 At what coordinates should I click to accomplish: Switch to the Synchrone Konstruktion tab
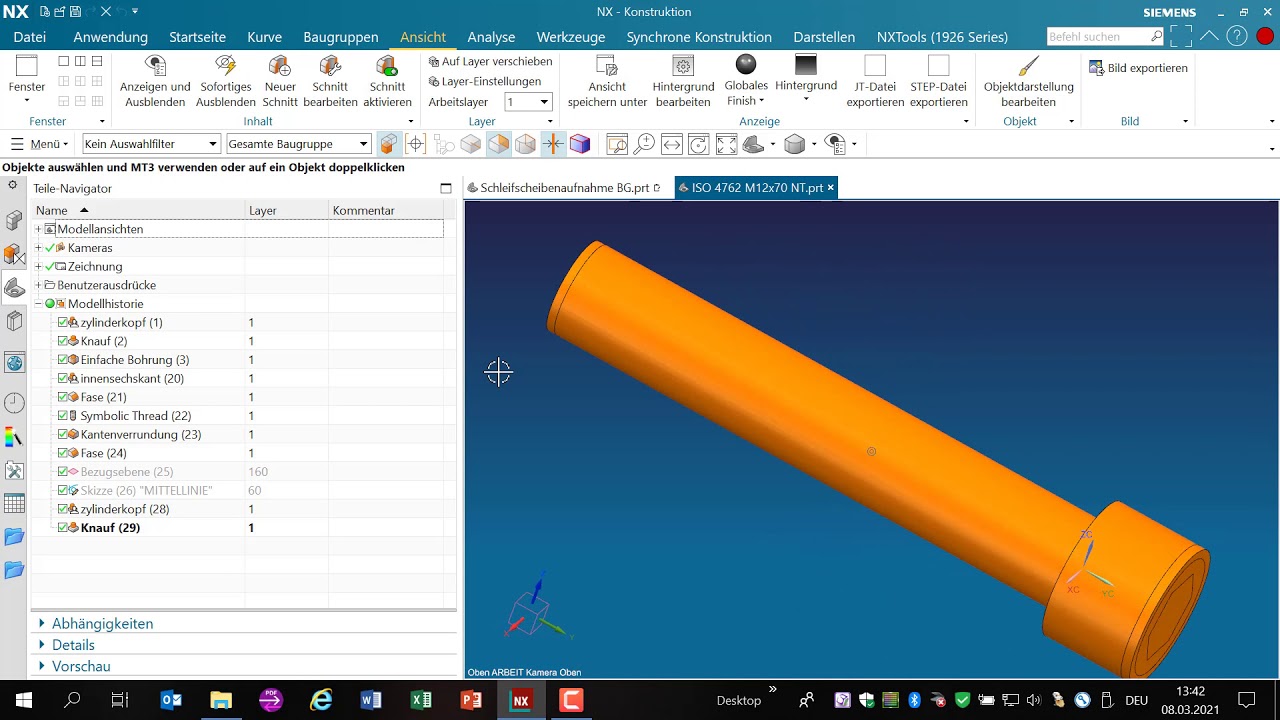[699, 37]
